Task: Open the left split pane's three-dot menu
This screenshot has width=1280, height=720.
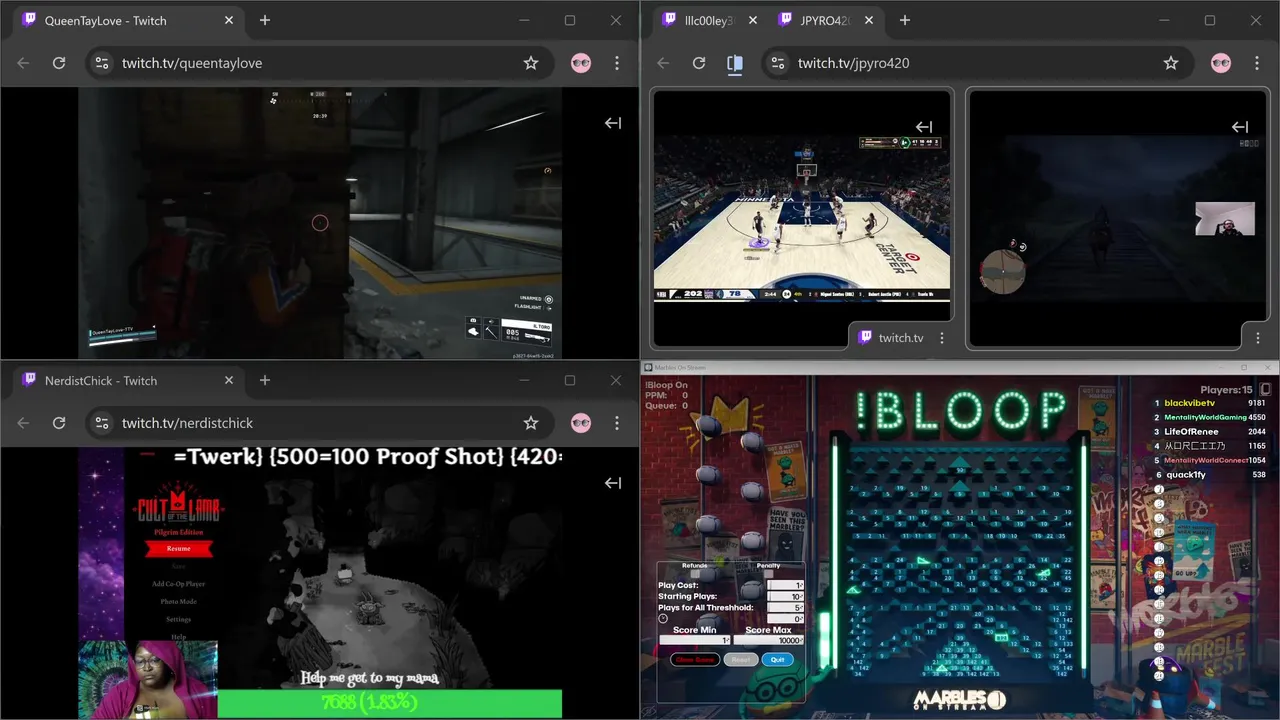Action: coord(941,338)
